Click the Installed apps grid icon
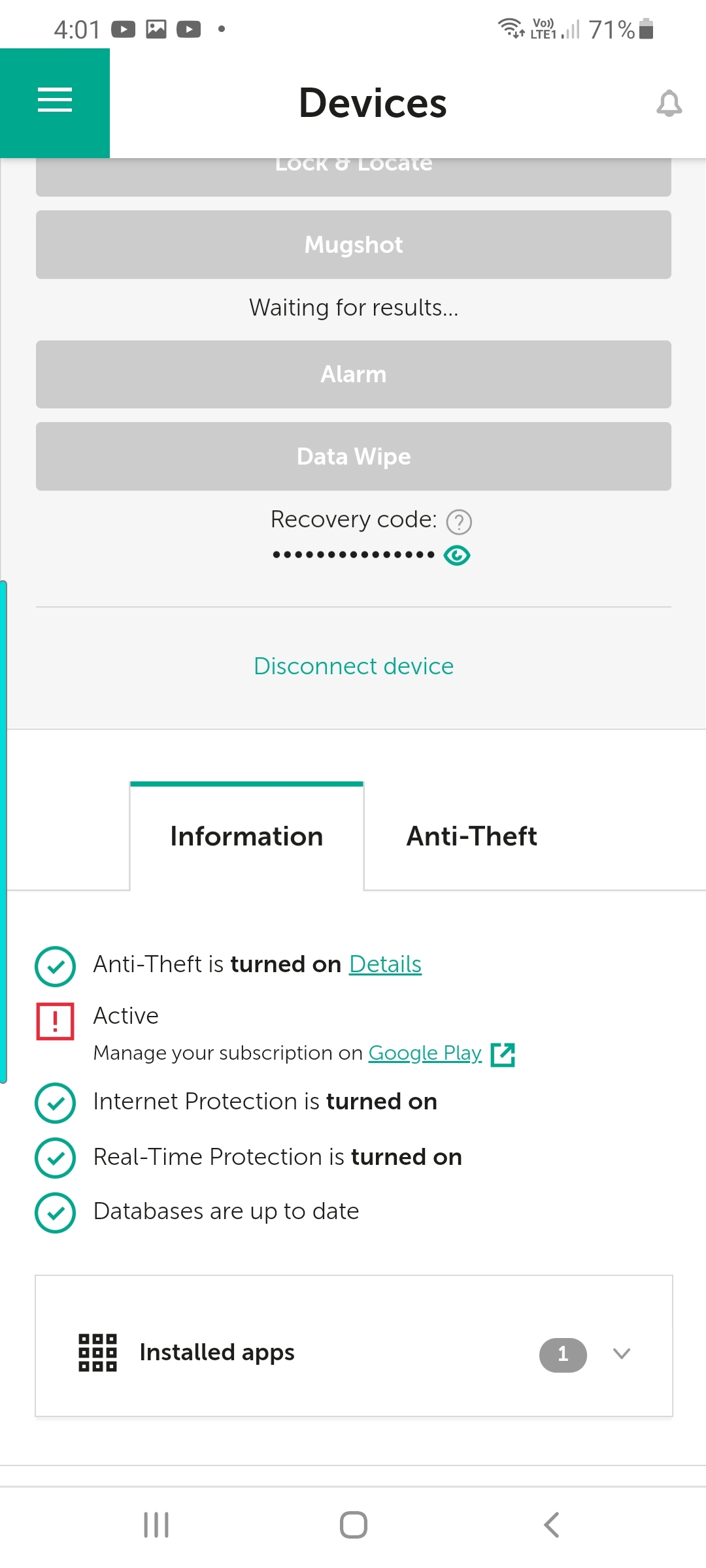The height and width of the screenshot is (1568, 706). (x=97, y=1352)
